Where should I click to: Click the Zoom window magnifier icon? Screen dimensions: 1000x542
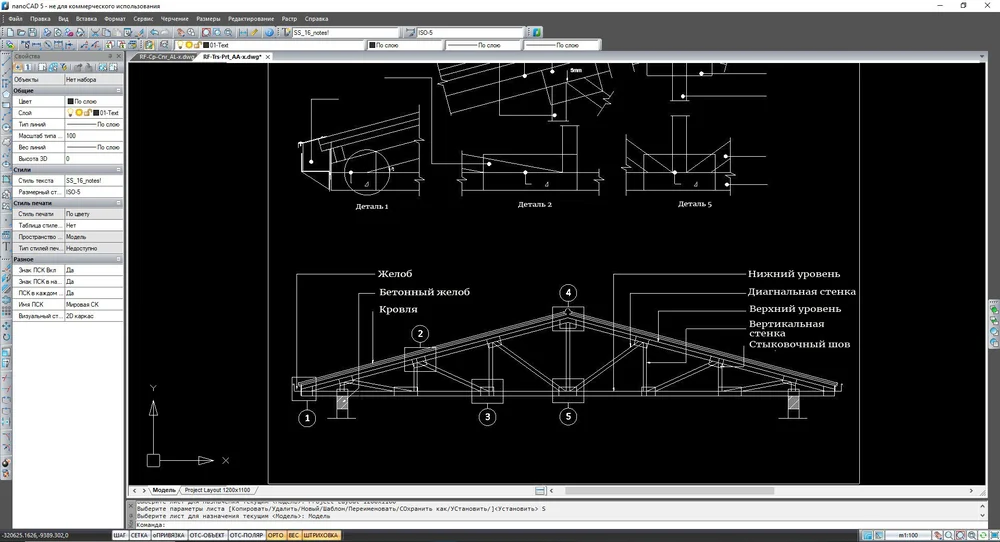(217, 32)
